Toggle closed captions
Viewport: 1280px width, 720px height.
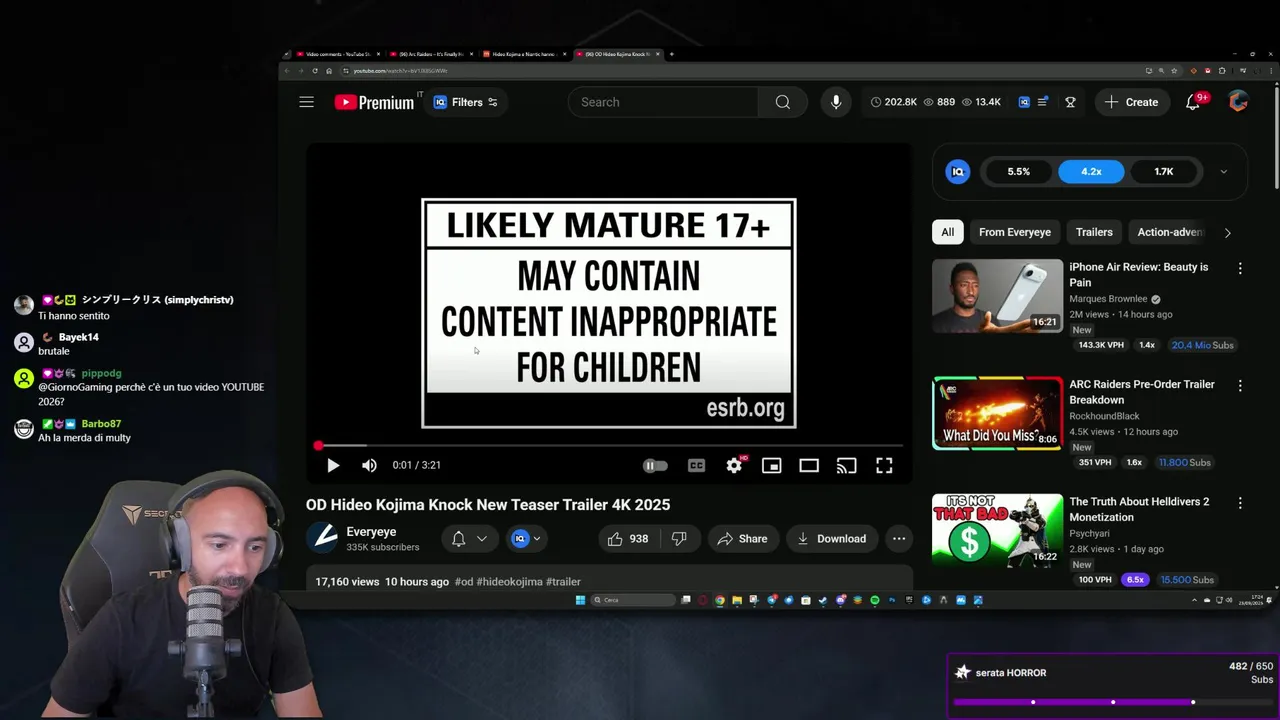click(x=696, y=465)
